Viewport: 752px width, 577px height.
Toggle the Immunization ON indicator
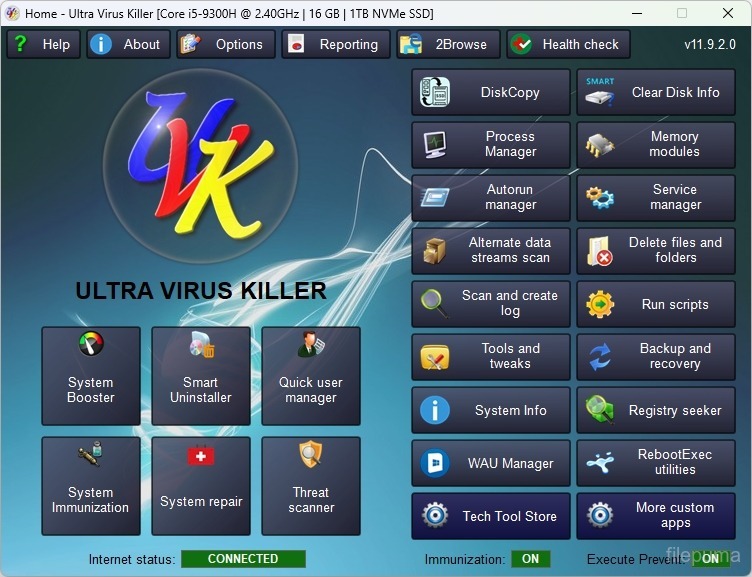tap(530, 559)
